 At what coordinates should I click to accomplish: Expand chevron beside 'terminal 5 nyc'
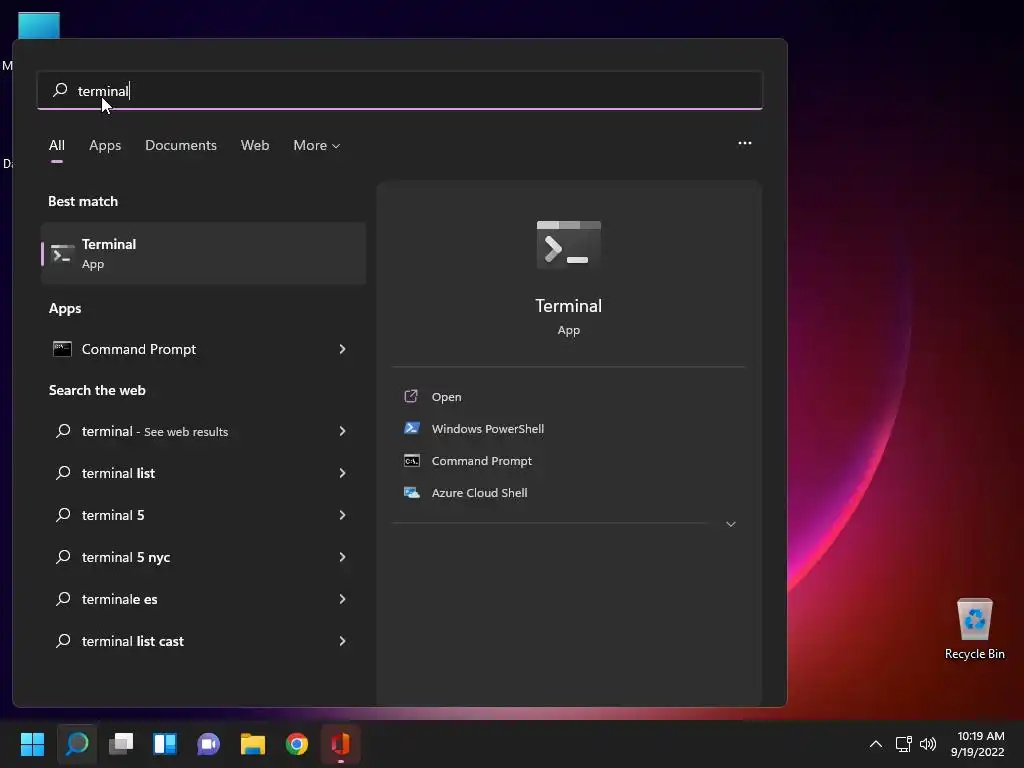[x=342, y=557]
